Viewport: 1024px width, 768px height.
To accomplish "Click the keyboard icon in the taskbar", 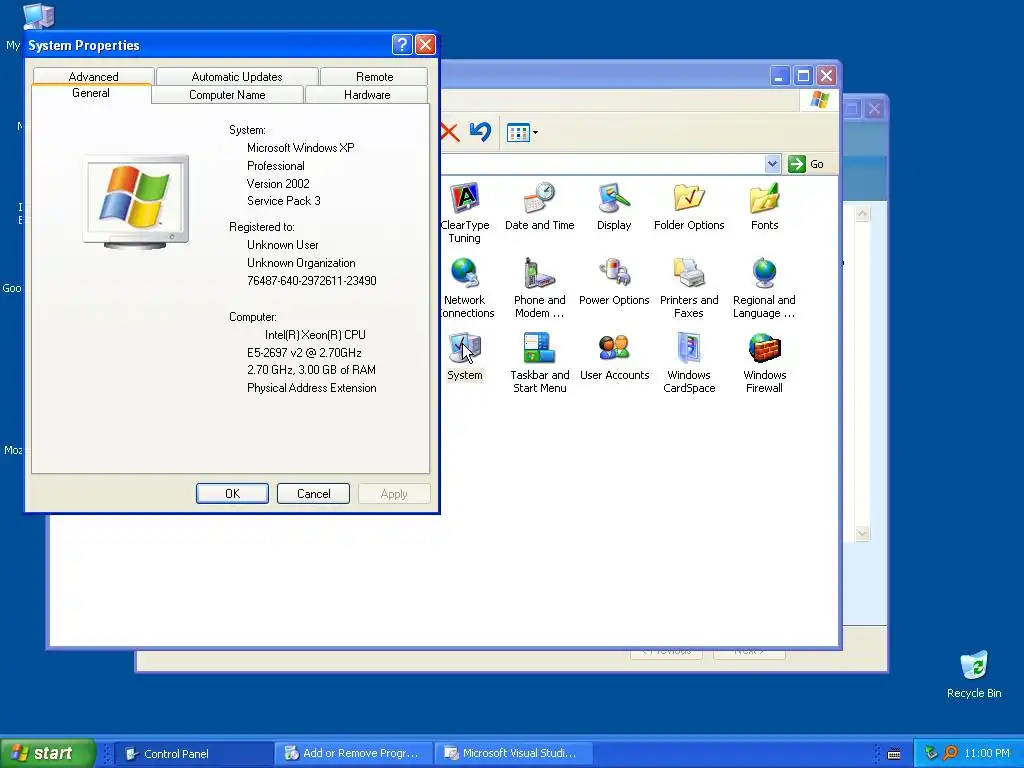I will click(894, 754).
